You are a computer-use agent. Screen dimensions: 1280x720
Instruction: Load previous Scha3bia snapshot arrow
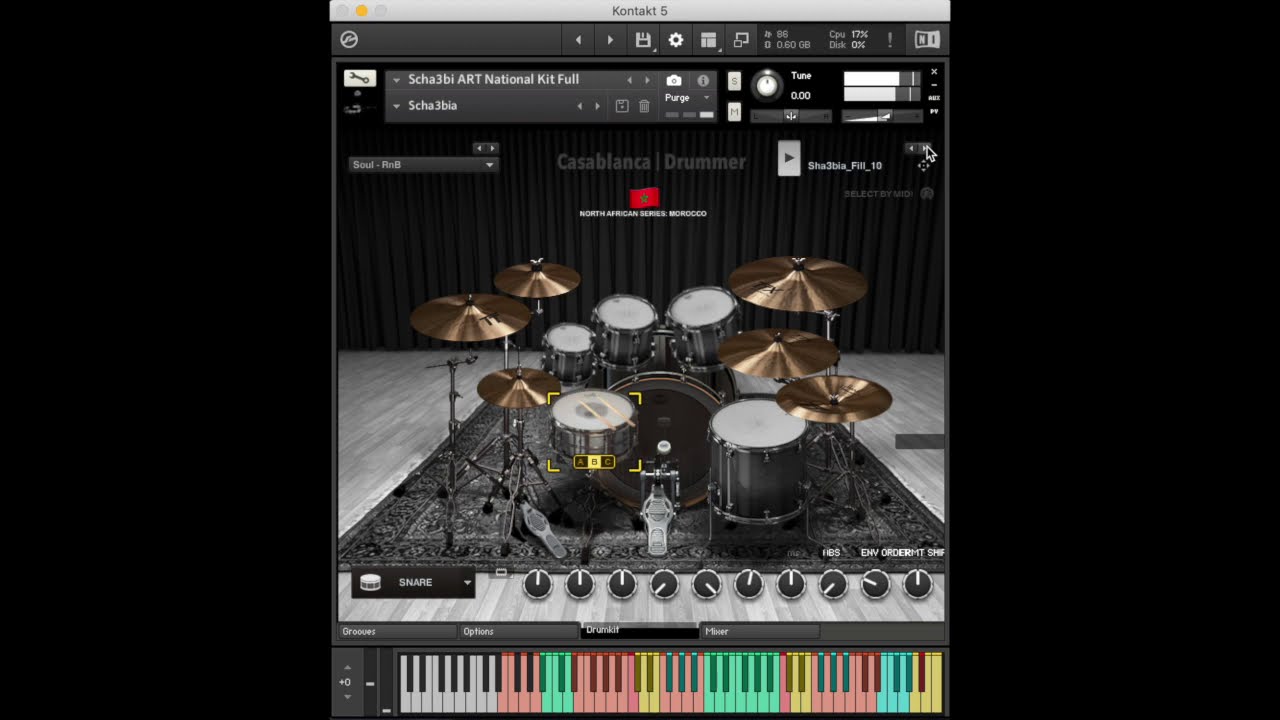(x=579, y=106)
